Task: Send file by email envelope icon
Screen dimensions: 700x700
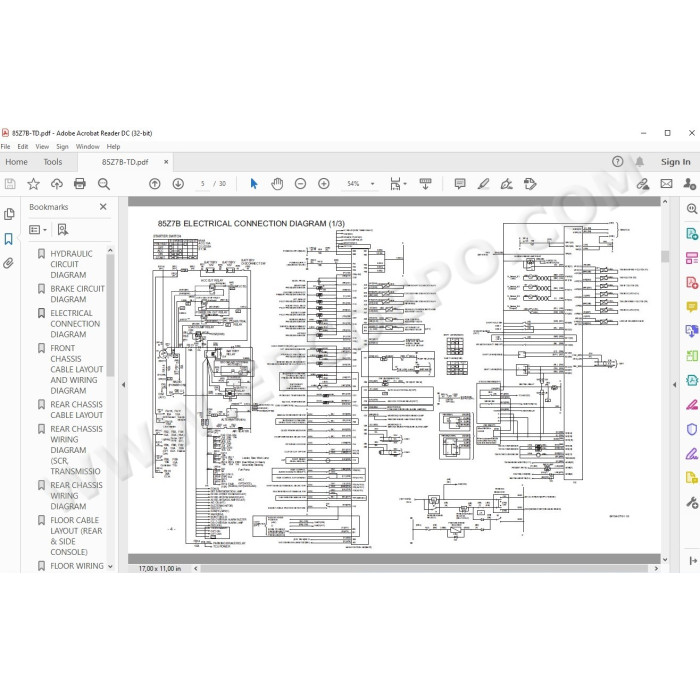Action: click(667, 183)
